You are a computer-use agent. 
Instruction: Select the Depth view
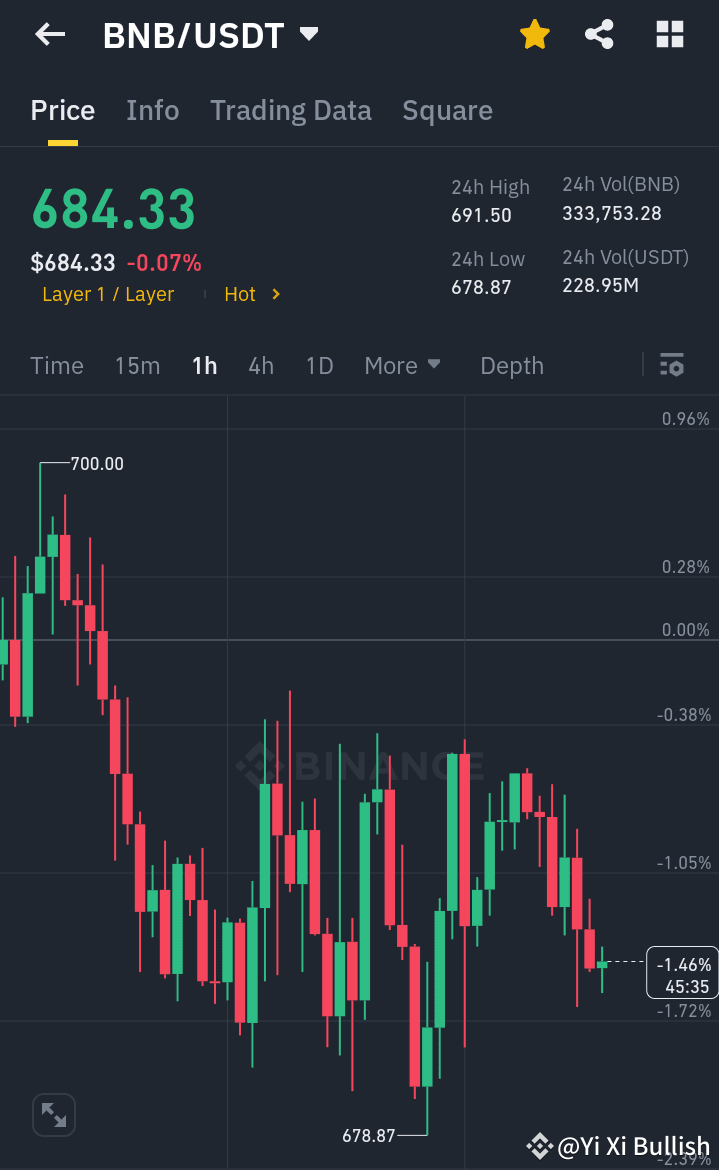(511, 366)
